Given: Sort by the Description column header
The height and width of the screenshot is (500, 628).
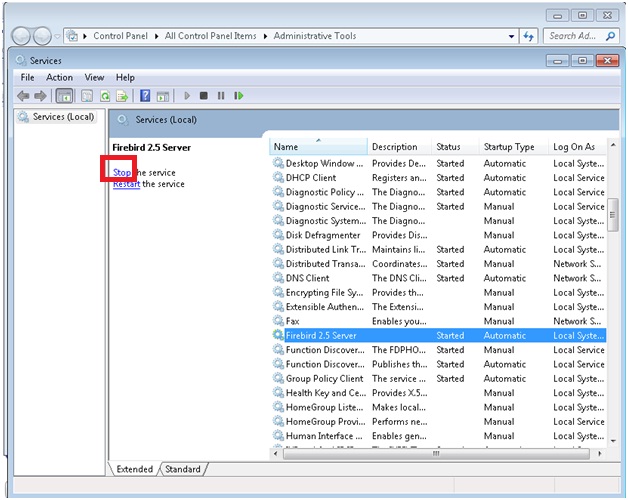Looking at the screenshot, I should (400, 147).
